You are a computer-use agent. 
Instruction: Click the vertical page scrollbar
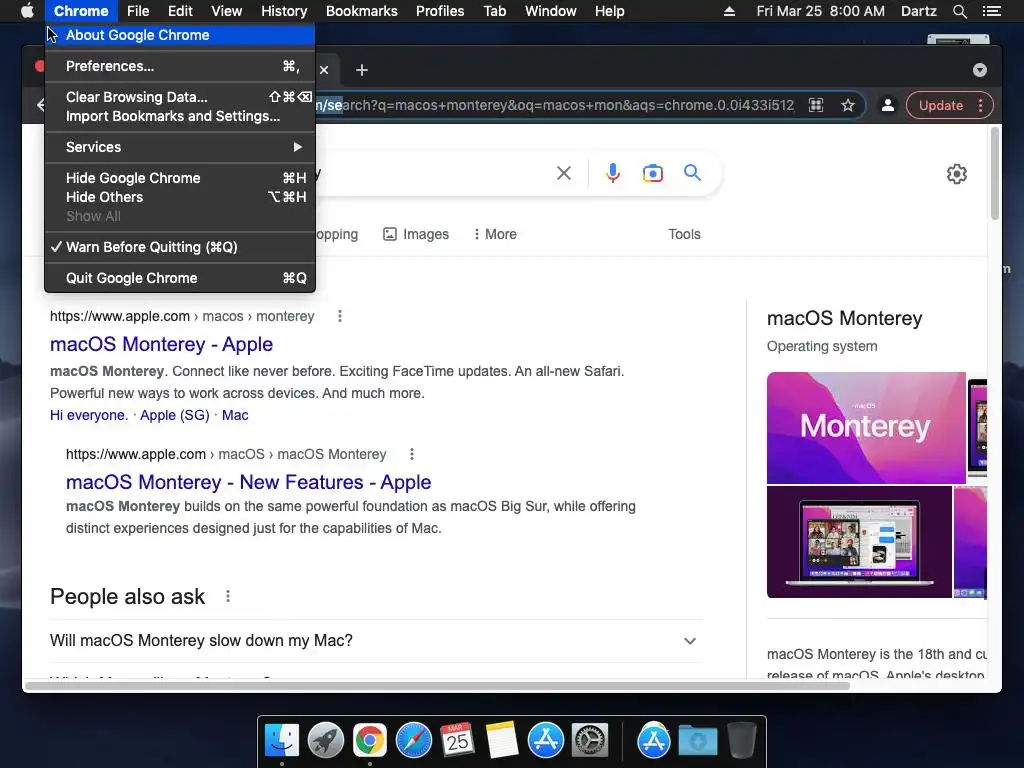[995, 173]
